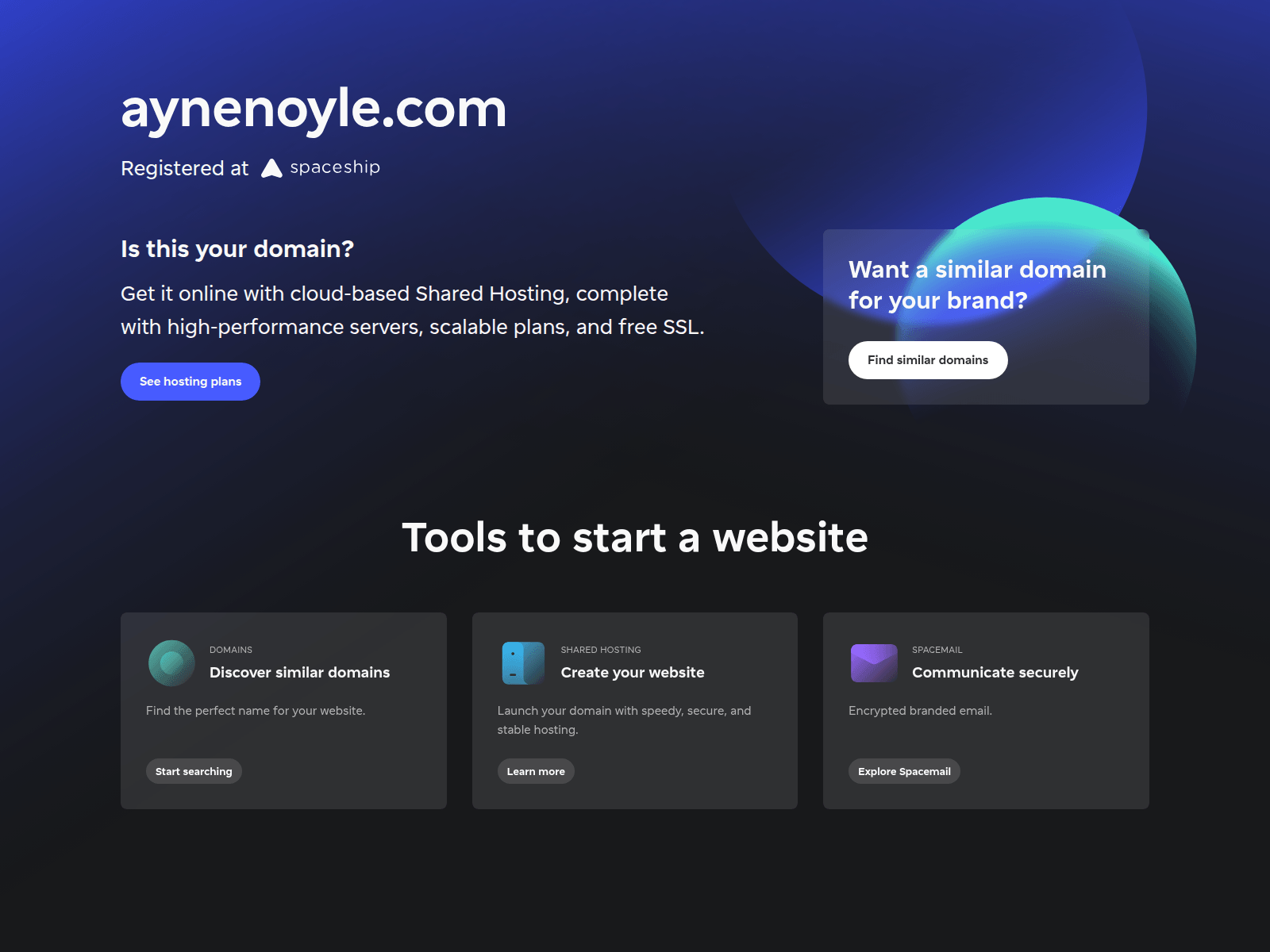The width and height of the screenshot is (1270, 952).
Task: Click the SHARED HOSTING category label
Action: pyautogui.click(x=601, y=650)
